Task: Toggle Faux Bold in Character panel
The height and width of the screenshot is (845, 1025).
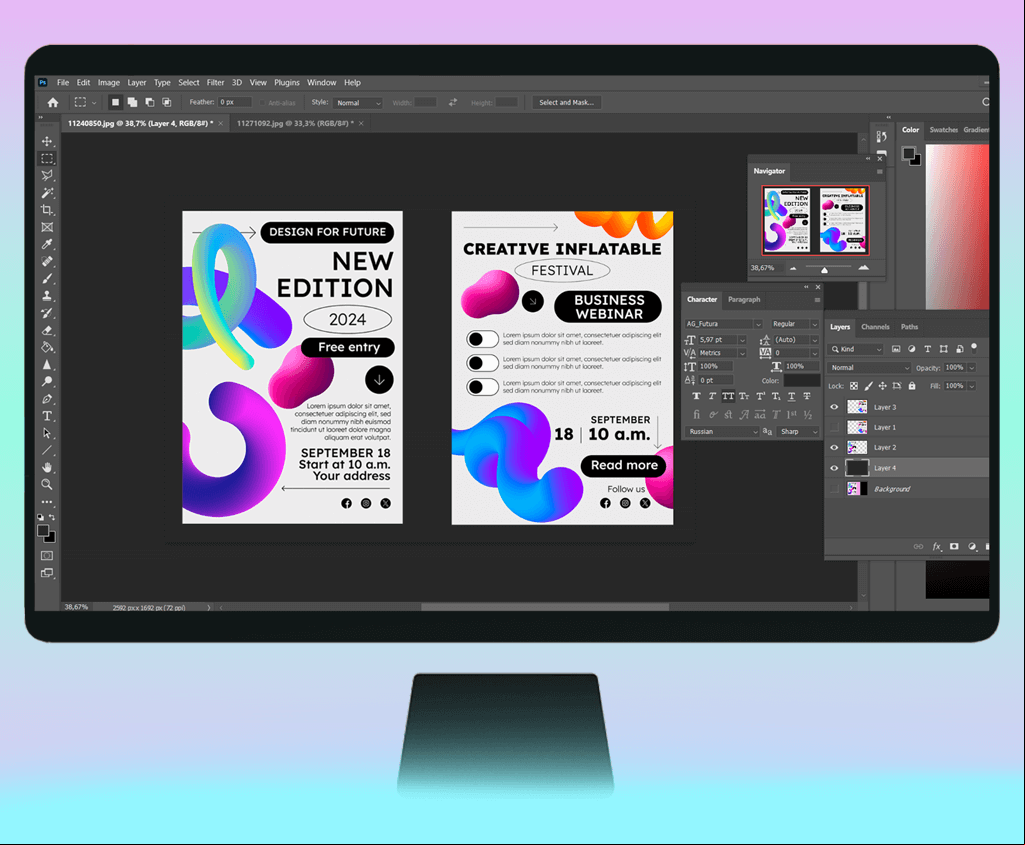Action: (696, 396)
